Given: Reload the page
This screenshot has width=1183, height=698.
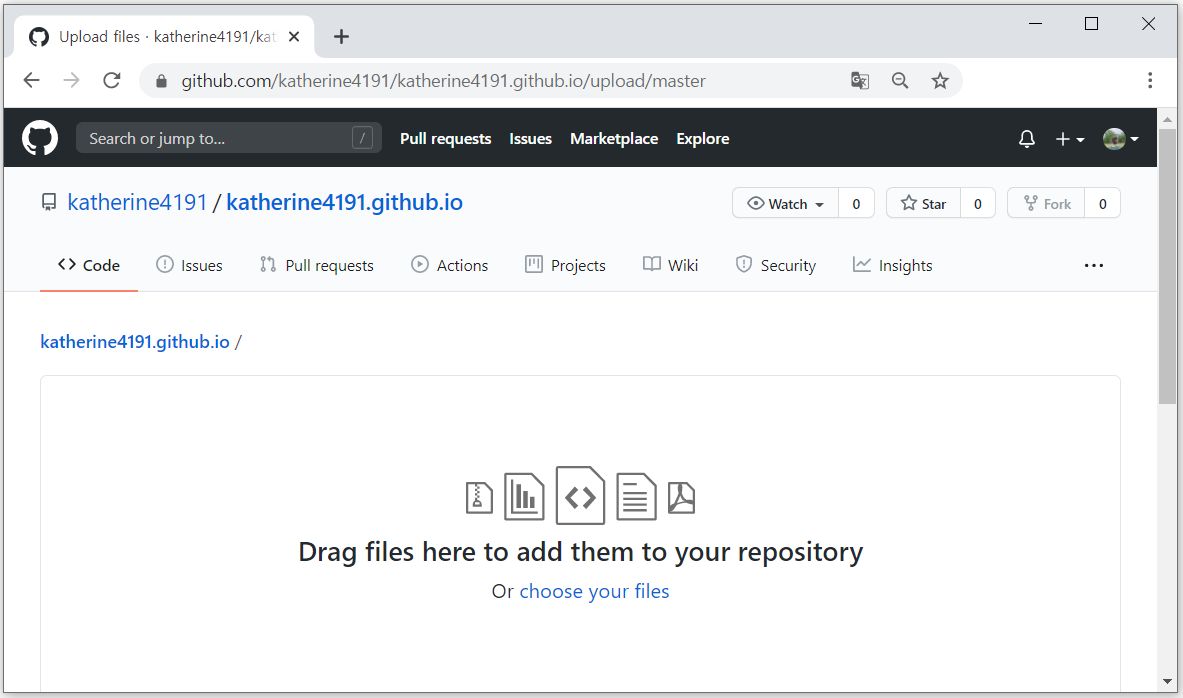Looking at the screenshot, I should [112, 81].
